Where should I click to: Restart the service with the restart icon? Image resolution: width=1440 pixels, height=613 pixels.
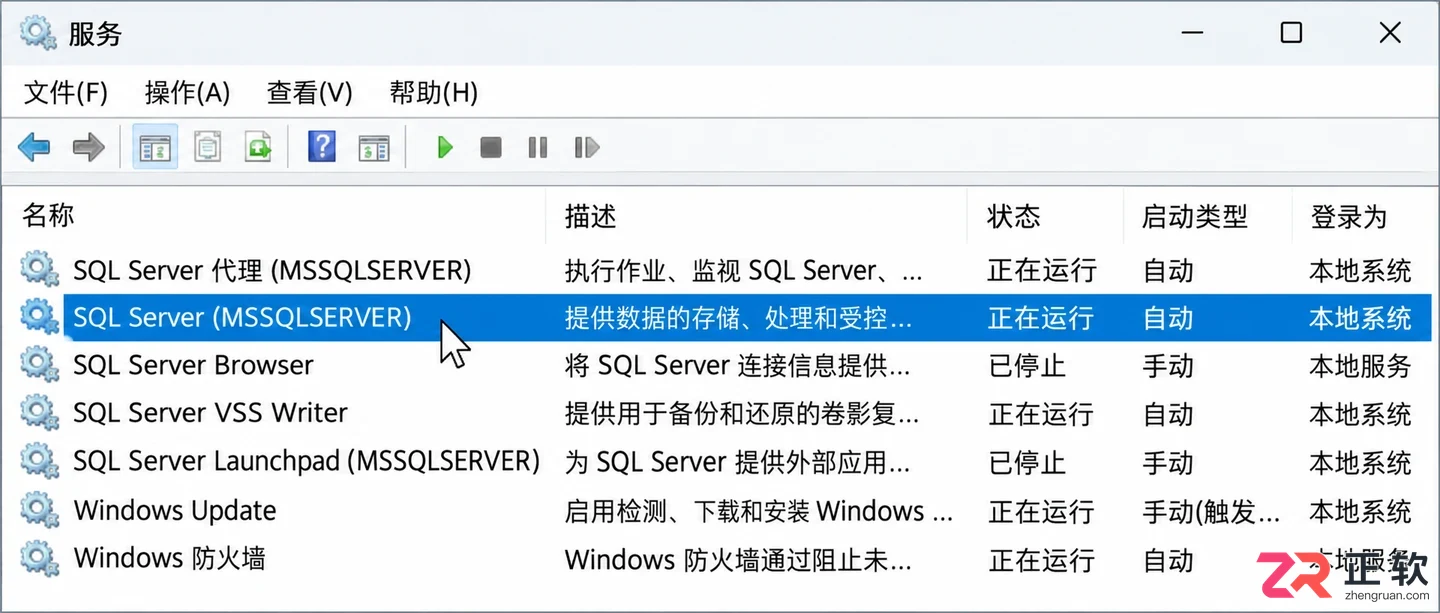pos(587,148)
